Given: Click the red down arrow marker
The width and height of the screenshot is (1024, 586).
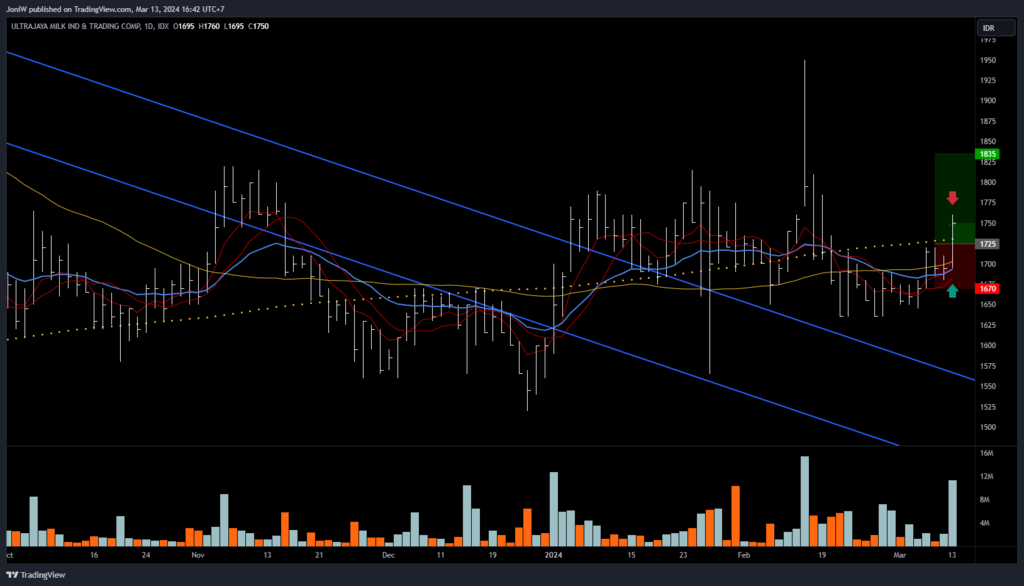Looking at the screenshot, I should pyautogui.click(x=953, y=198).
